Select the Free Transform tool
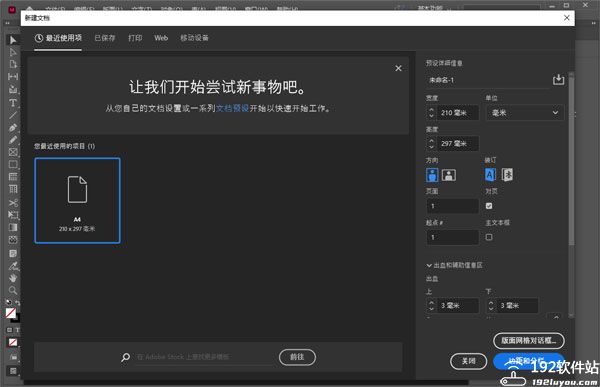Image resolution: width=600 pixels, height=387 pixels. click(13, 215)
